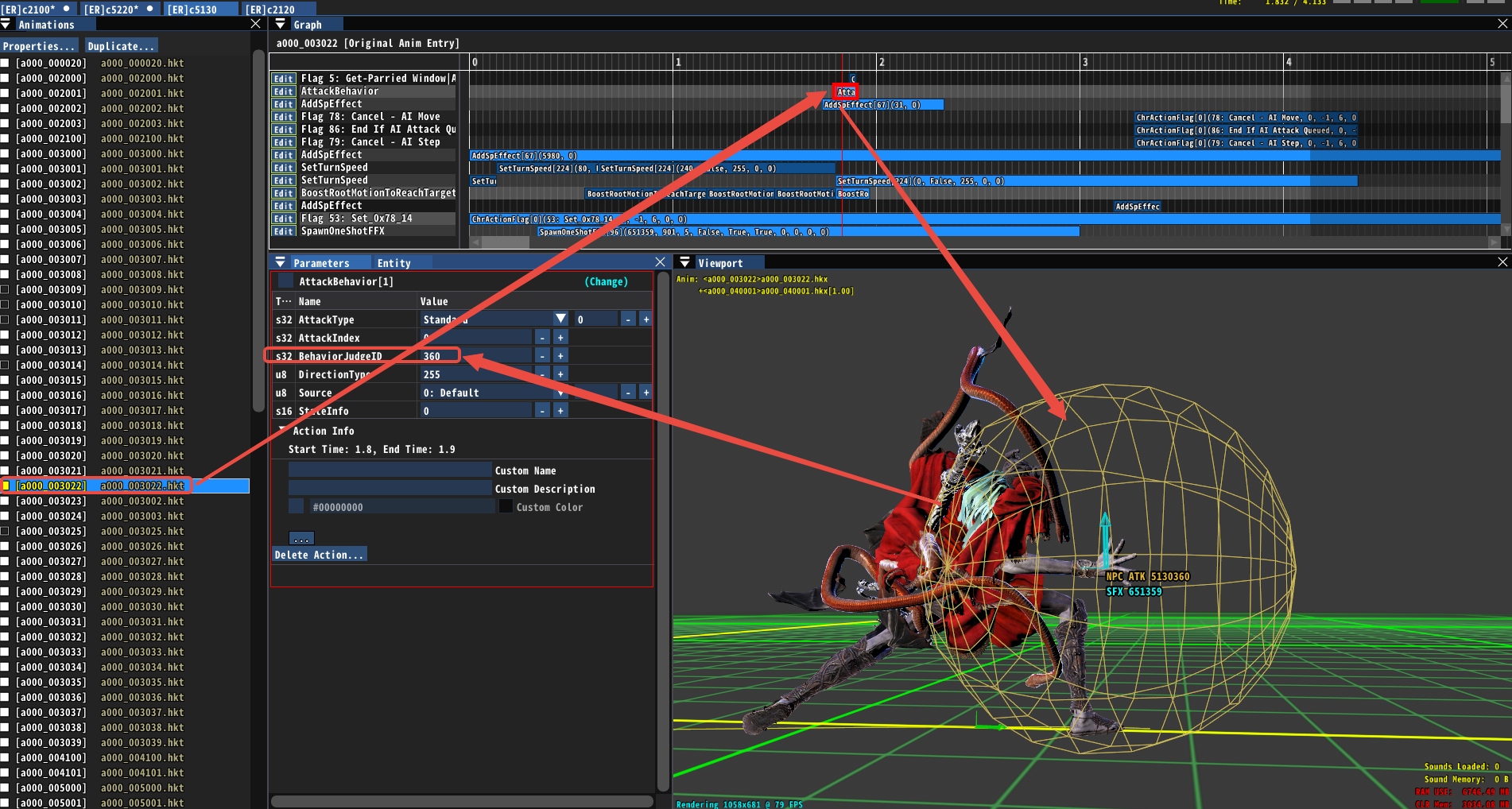This screenshot has height=809, width=1512.
Task: Close the Parameters panel with its X
Action: 660,261
